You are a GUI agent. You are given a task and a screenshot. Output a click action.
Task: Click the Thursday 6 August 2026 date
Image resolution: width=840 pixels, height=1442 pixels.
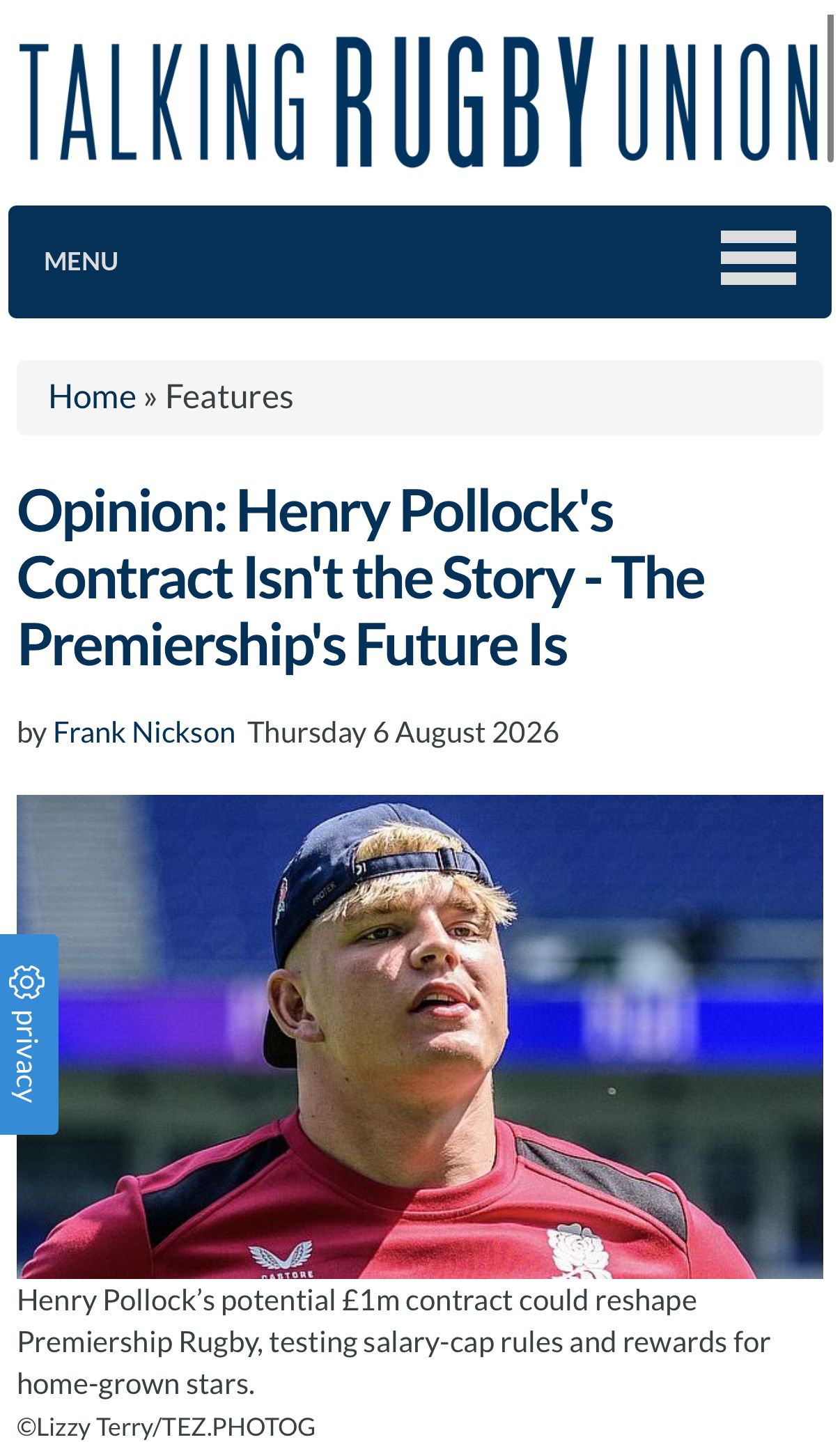(x=403, y=733)
